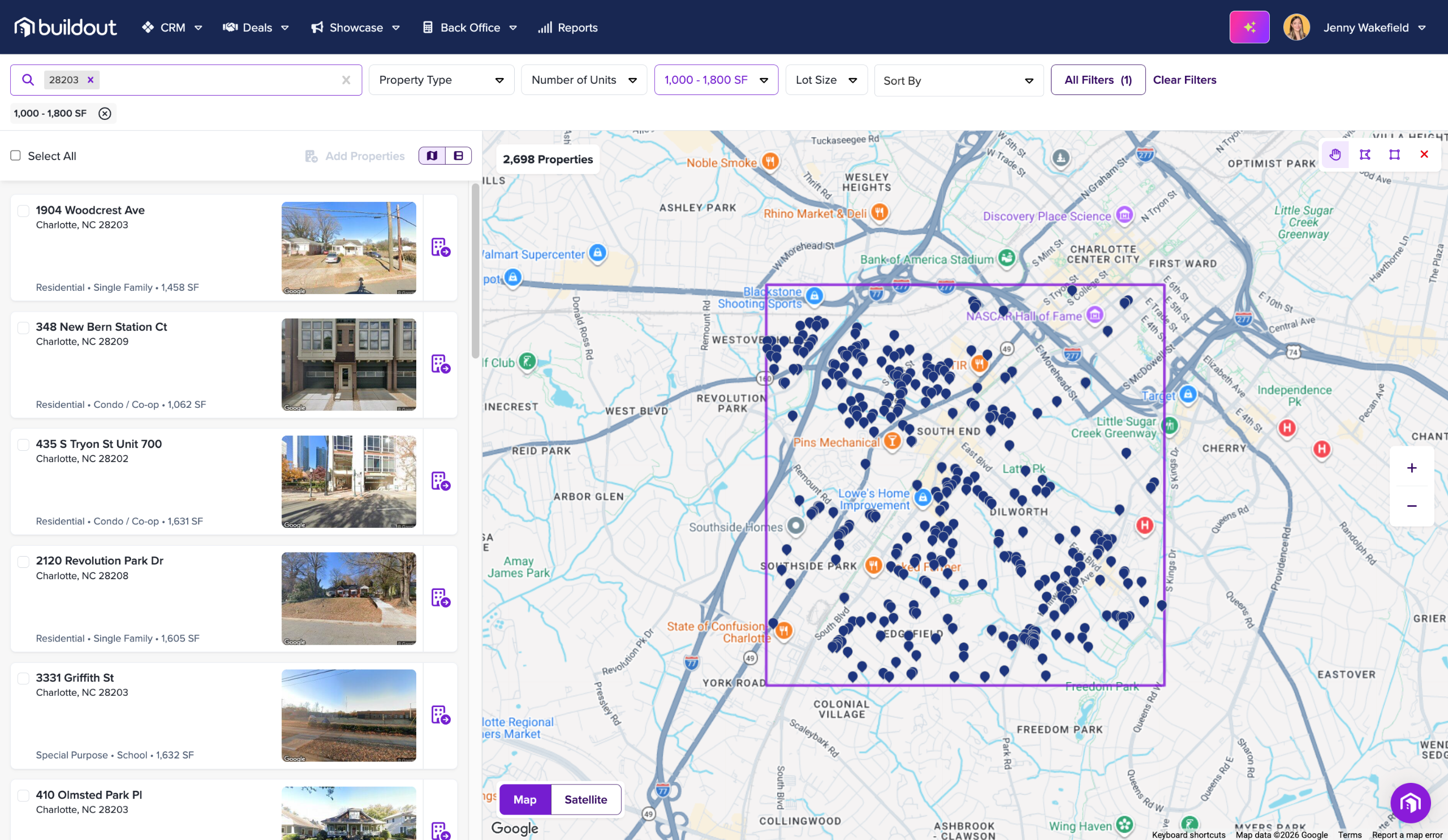The width and height of the screenshot is (1448, 840).
Task: Click the search magnifier icon
Action: (28, 80)
